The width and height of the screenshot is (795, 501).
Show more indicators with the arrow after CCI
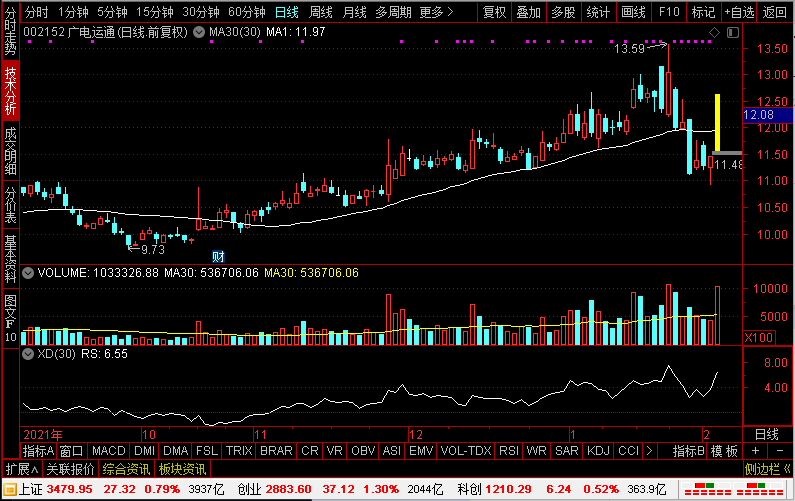[649, 451]
